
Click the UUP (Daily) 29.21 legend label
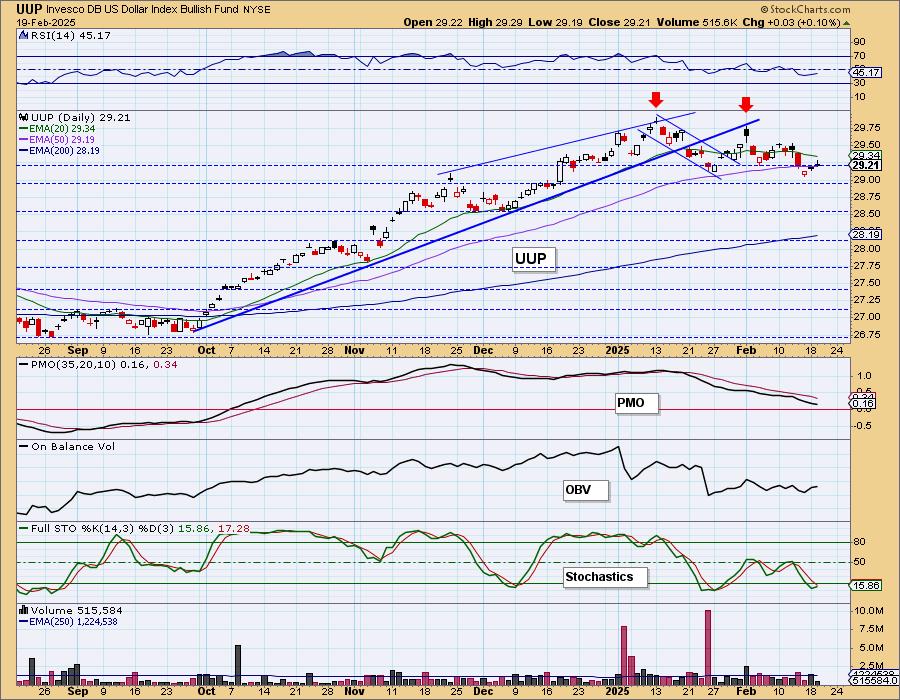80,117
